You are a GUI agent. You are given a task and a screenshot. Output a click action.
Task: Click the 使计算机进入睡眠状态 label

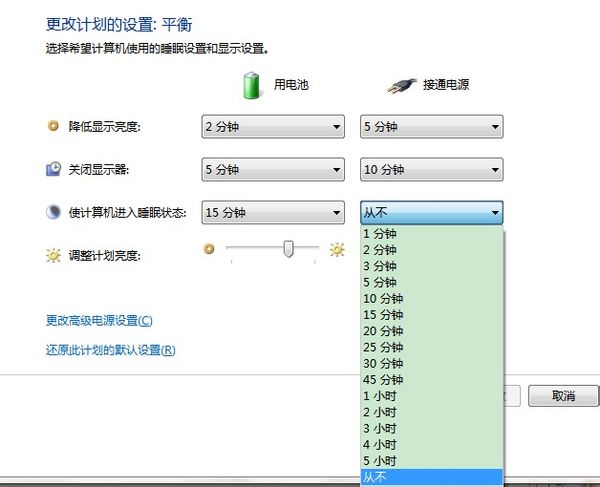pos(127,212)
